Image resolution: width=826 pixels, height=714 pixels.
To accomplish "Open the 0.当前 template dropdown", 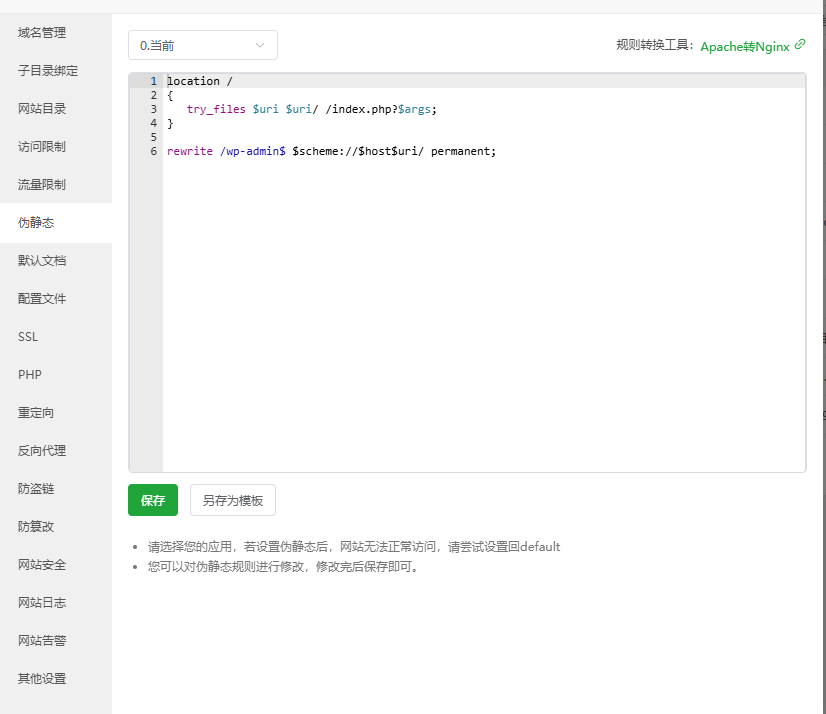I will [x=203, y=45].
